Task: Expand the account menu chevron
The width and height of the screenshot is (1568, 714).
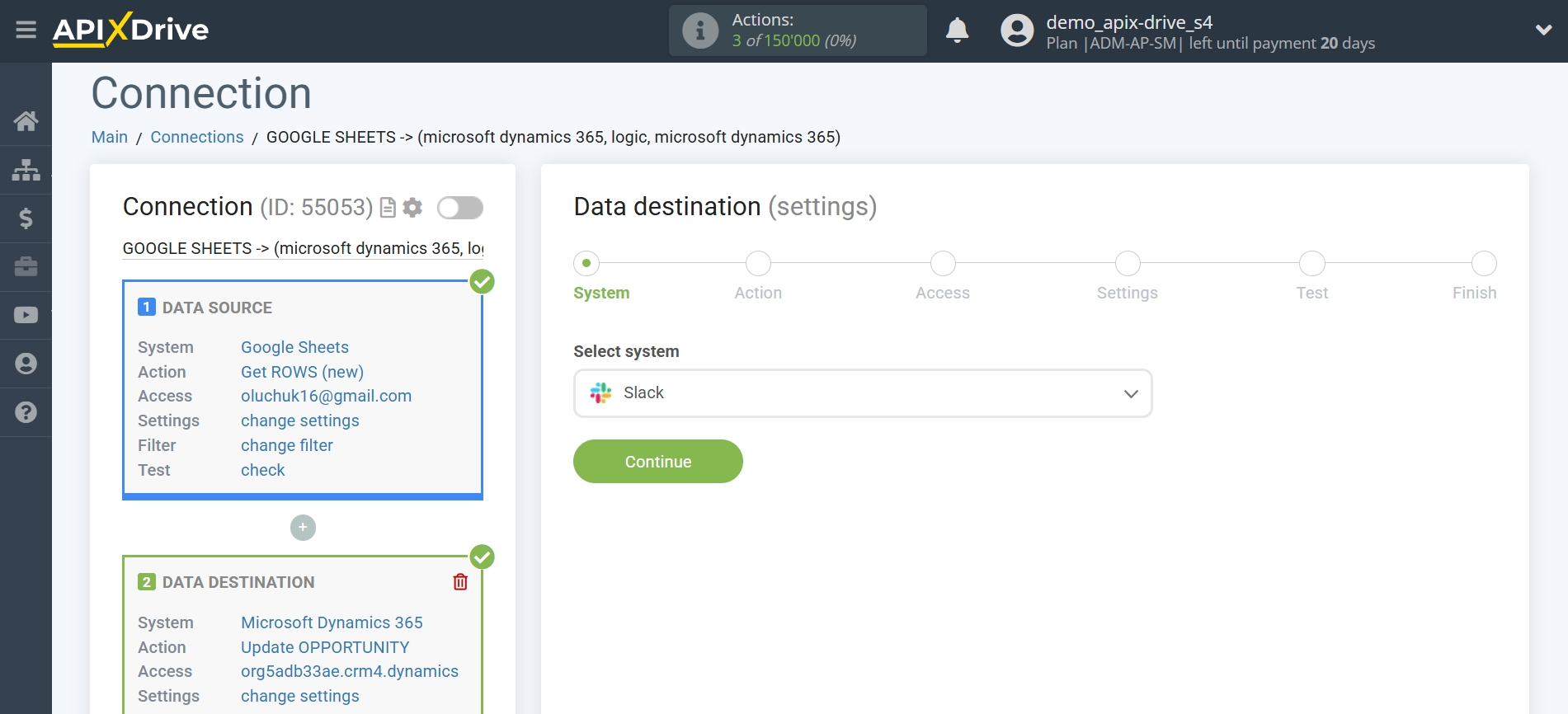Action: pyautogui.click(x=1543, y=31)
